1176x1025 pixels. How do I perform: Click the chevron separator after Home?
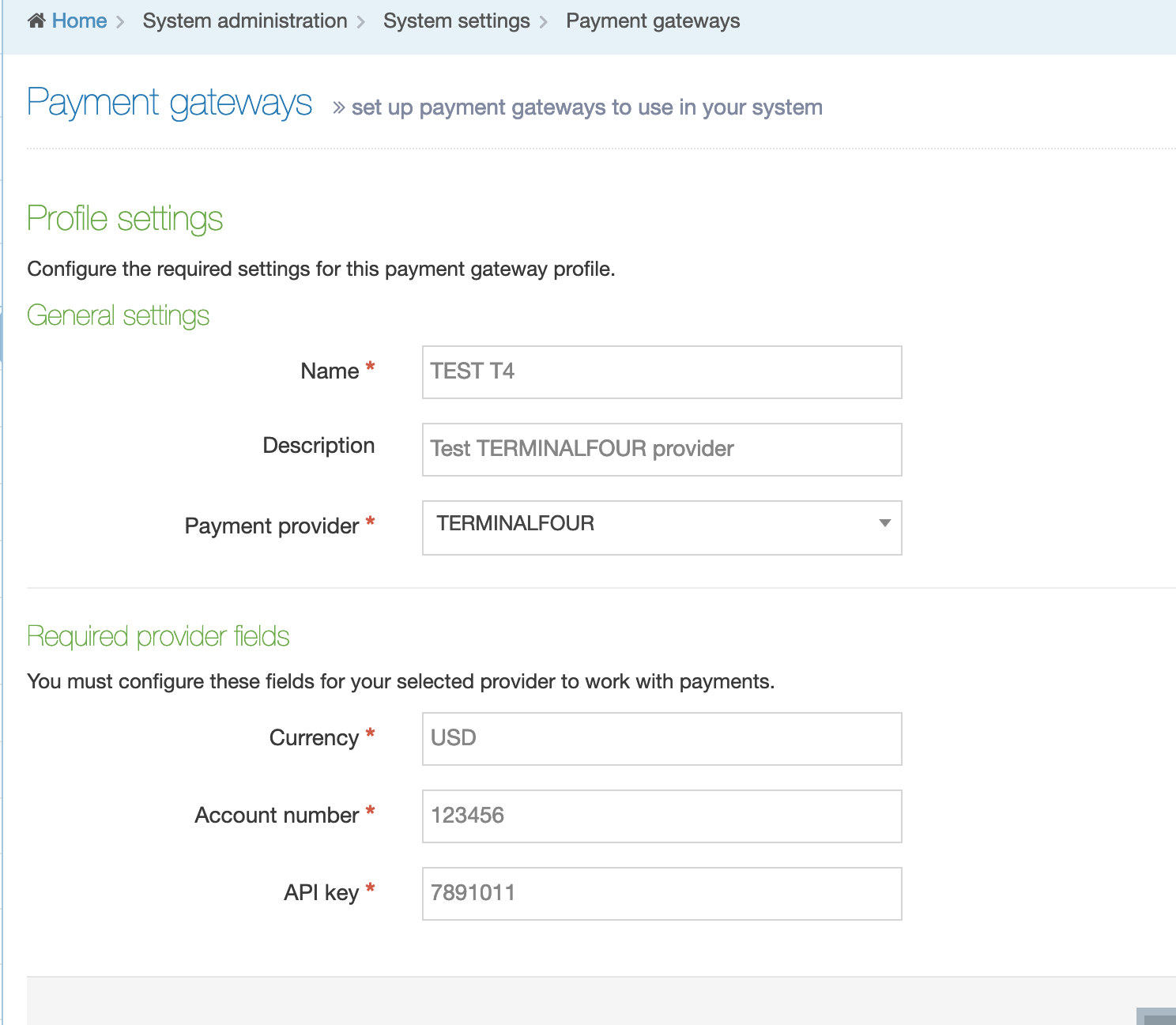[x=121, y=22]
